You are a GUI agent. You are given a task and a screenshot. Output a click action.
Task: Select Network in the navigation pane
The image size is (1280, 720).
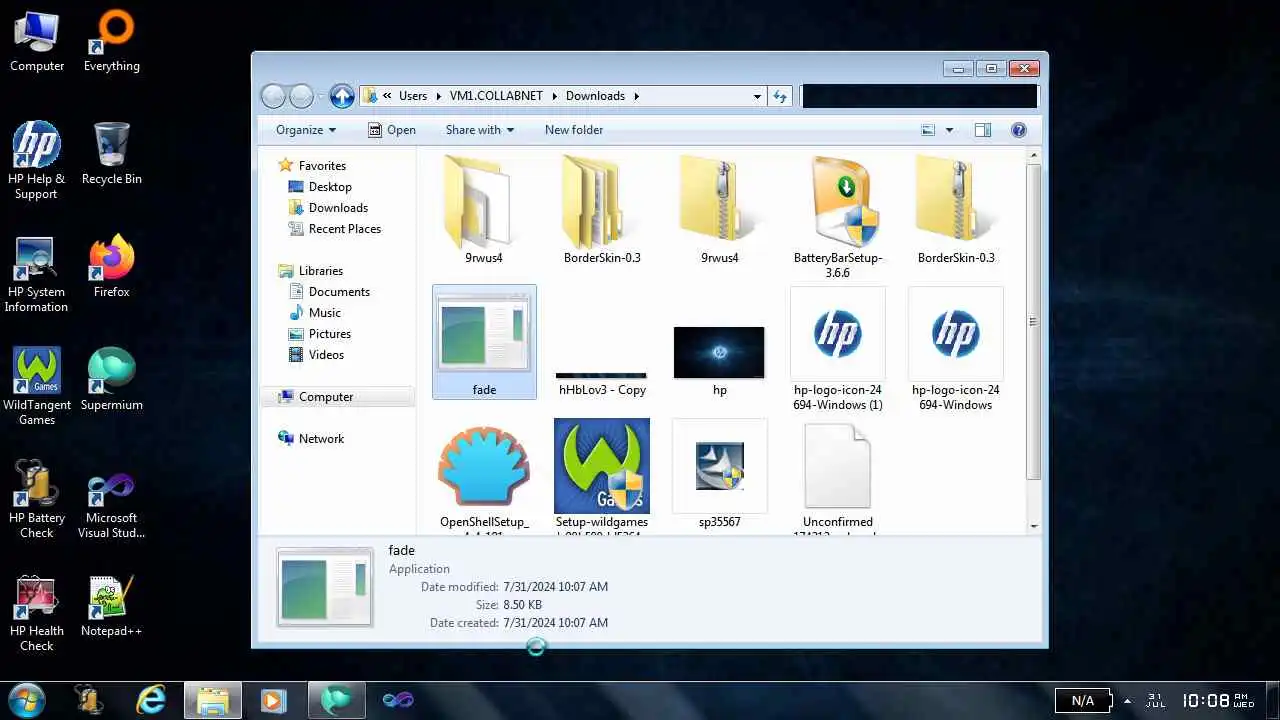coord(321,439)
